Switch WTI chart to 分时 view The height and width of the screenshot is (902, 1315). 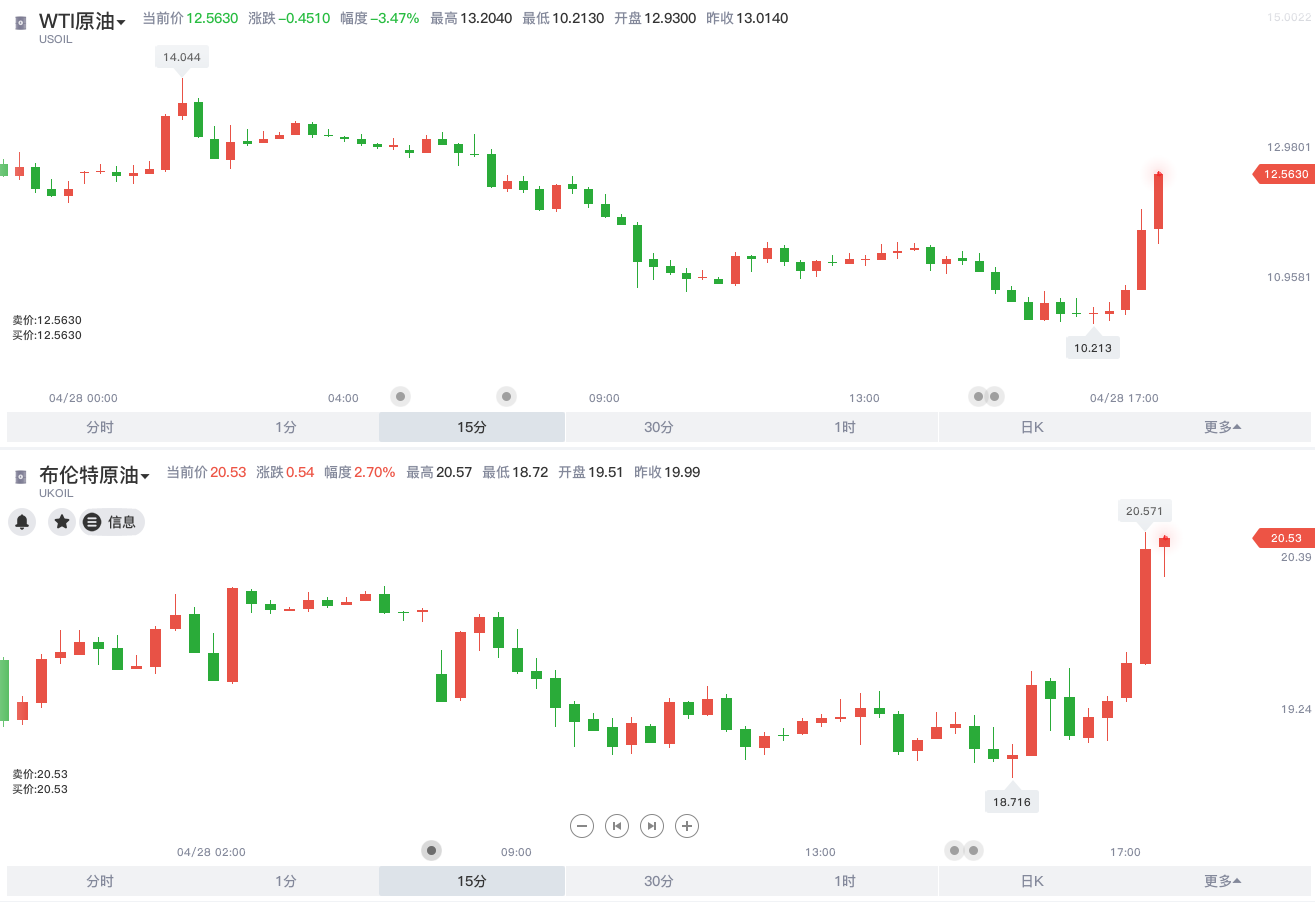point(98,426)
